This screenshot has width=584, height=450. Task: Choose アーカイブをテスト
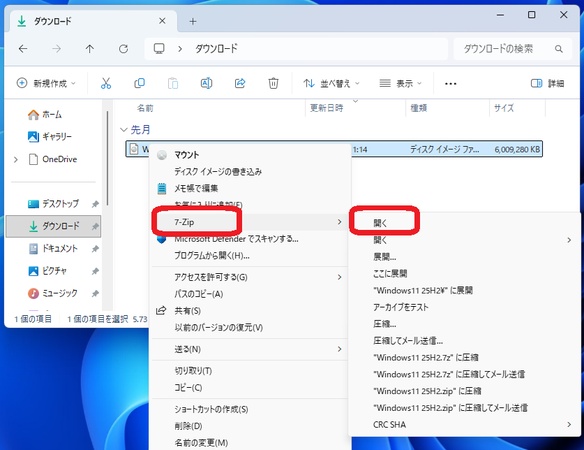pyautogui.click(x=464, y=307)
